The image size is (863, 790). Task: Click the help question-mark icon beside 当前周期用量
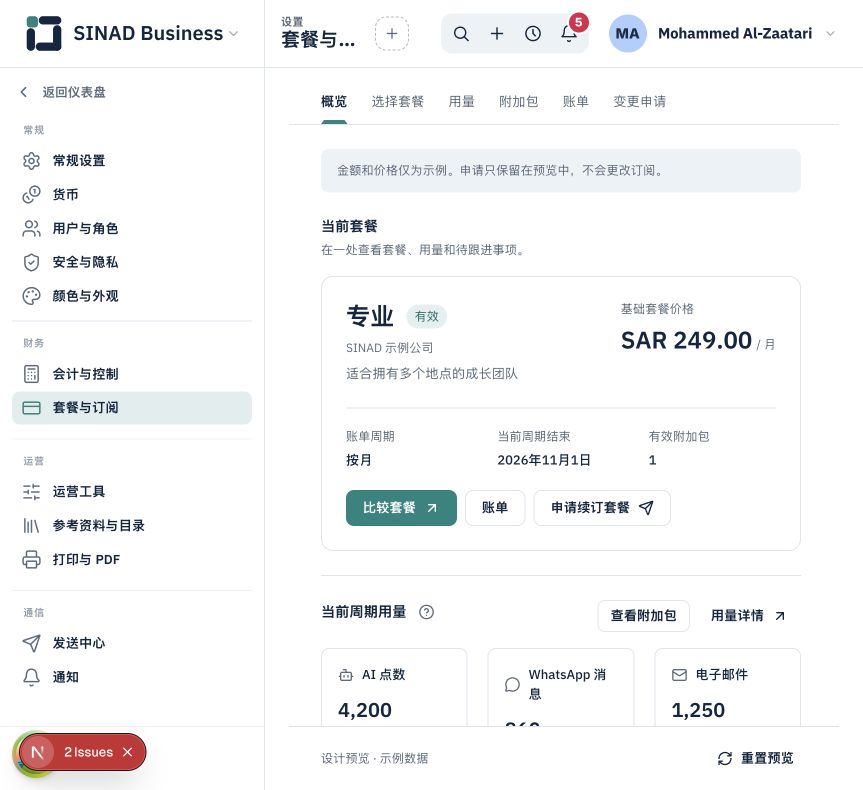click(427, 612)
